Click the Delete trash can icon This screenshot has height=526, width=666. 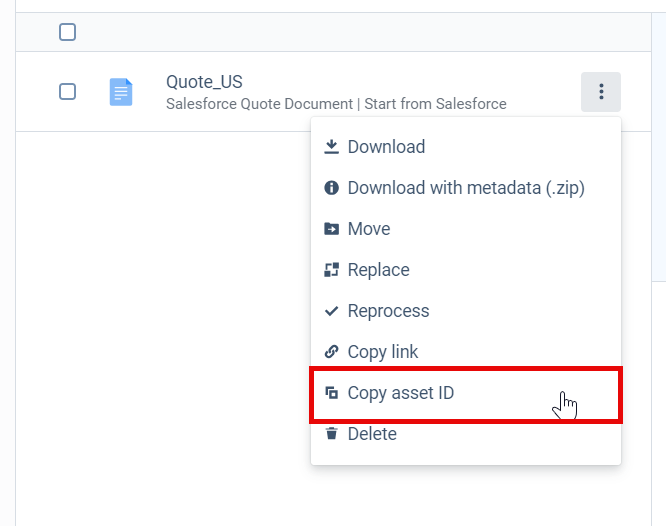tap(331, 434)
